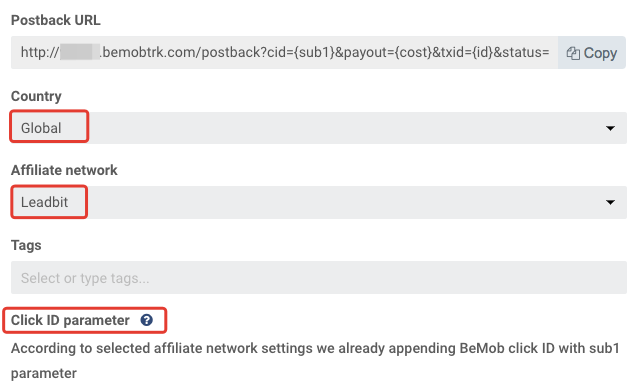The image size is (640, 385).
Task: Click the Postback URL text field
Action: [284, 52]
